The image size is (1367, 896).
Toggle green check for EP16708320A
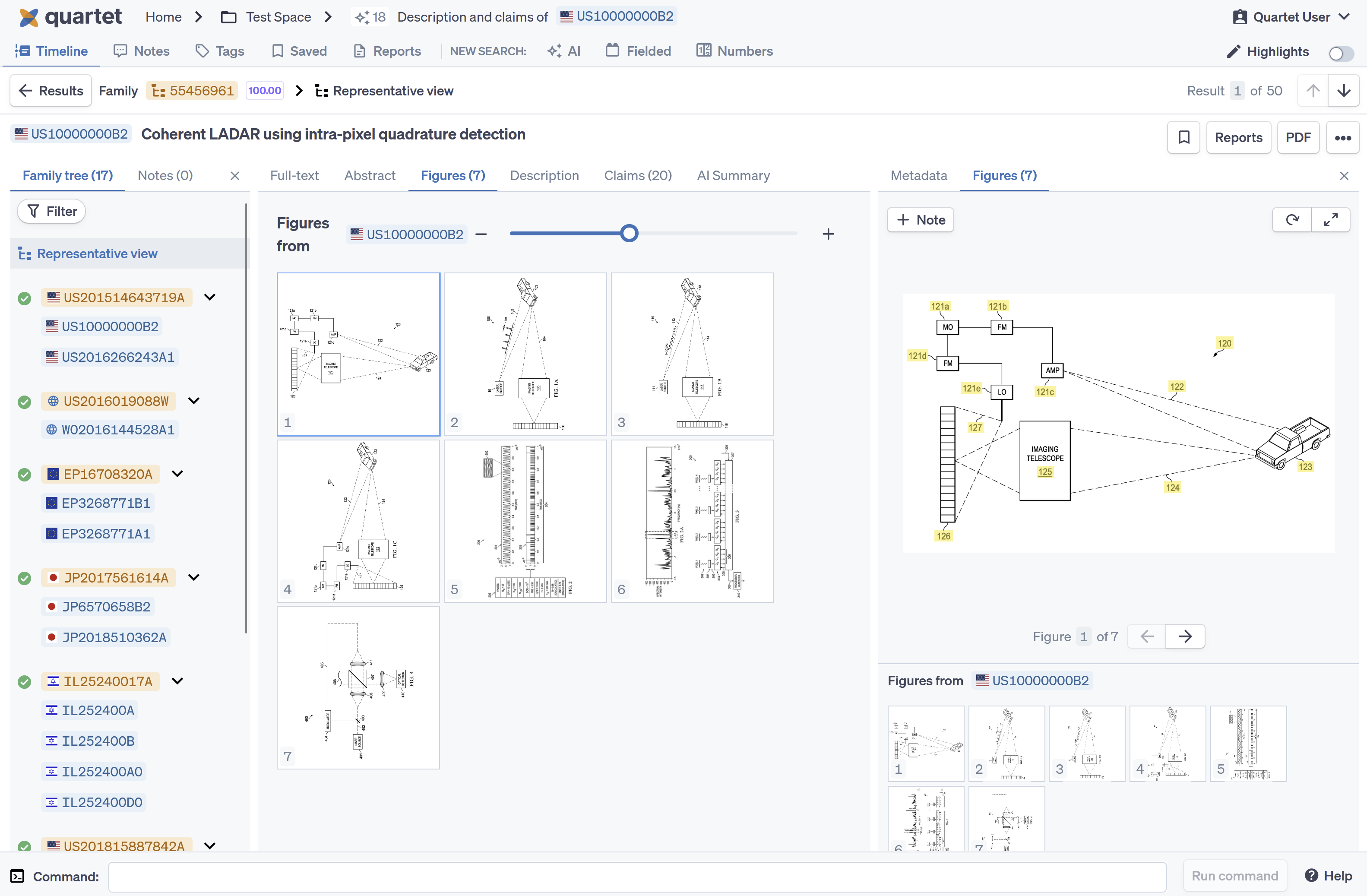tap(24, 475)
